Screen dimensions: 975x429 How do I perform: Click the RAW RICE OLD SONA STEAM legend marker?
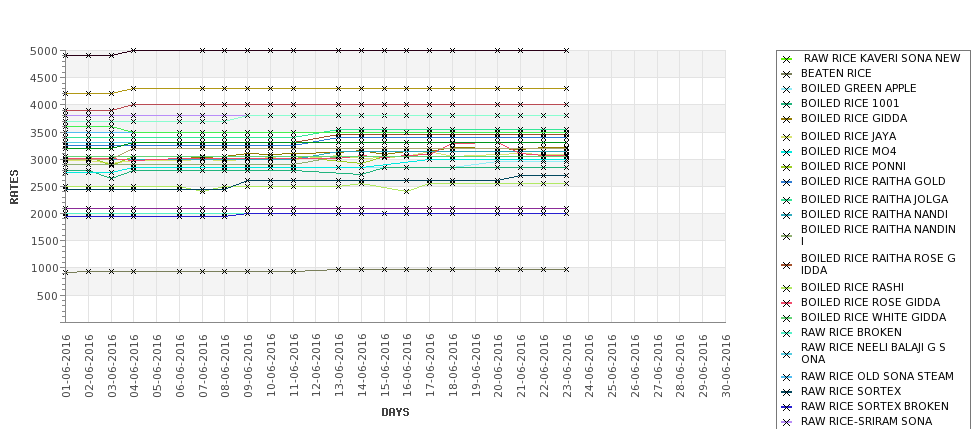787,377
